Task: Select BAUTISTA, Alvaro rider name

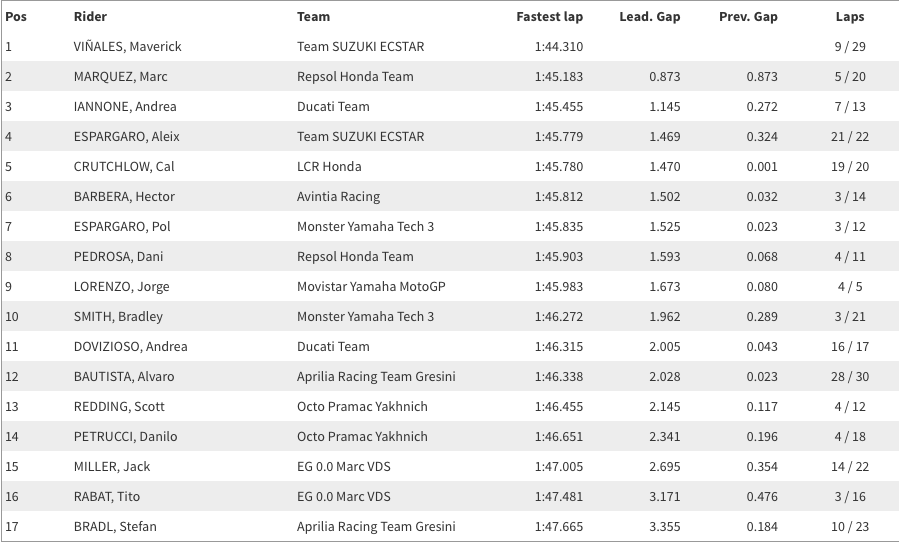Action: click(x=124, y=376)
